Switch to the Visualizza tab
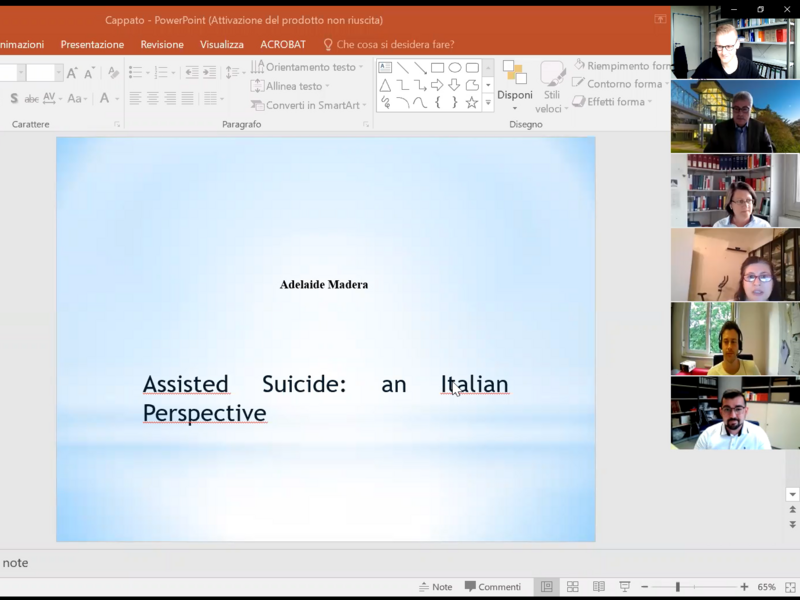The image size is (800, 600). coord(221,44)
